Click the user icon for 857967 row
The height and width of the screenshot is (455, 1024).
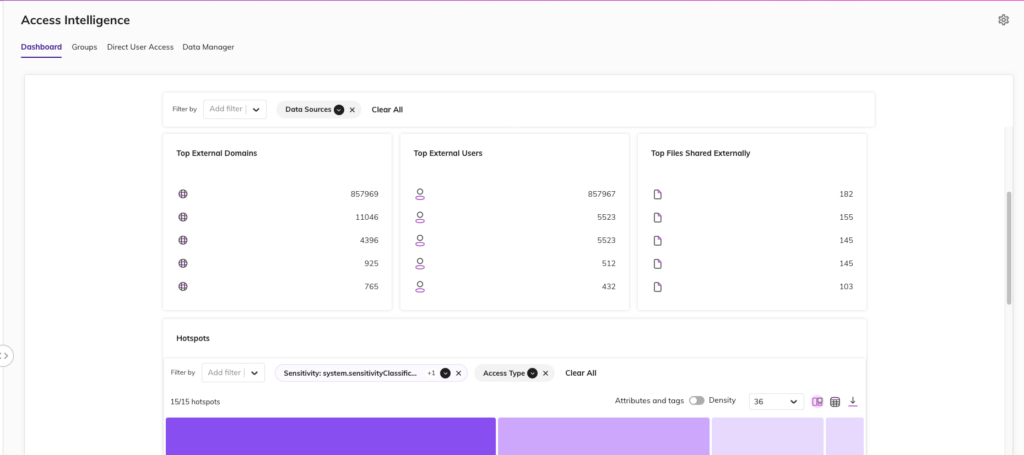tap(420, 194)
